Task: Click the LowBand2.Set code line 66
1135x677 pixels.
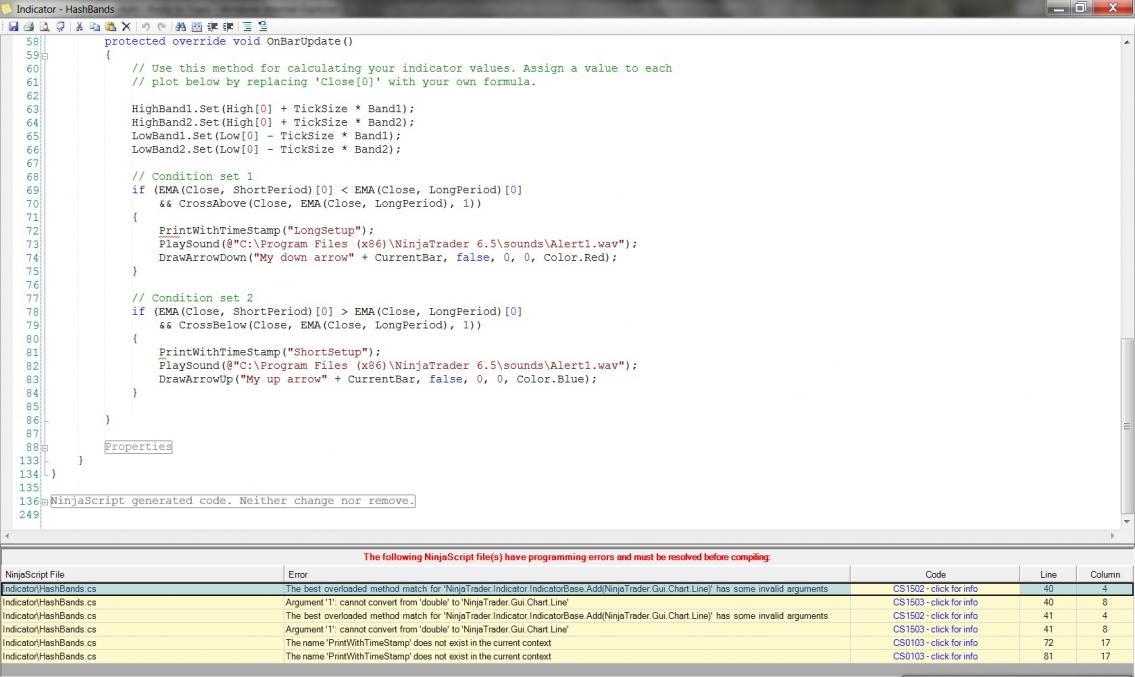Action: pos(266,149)
